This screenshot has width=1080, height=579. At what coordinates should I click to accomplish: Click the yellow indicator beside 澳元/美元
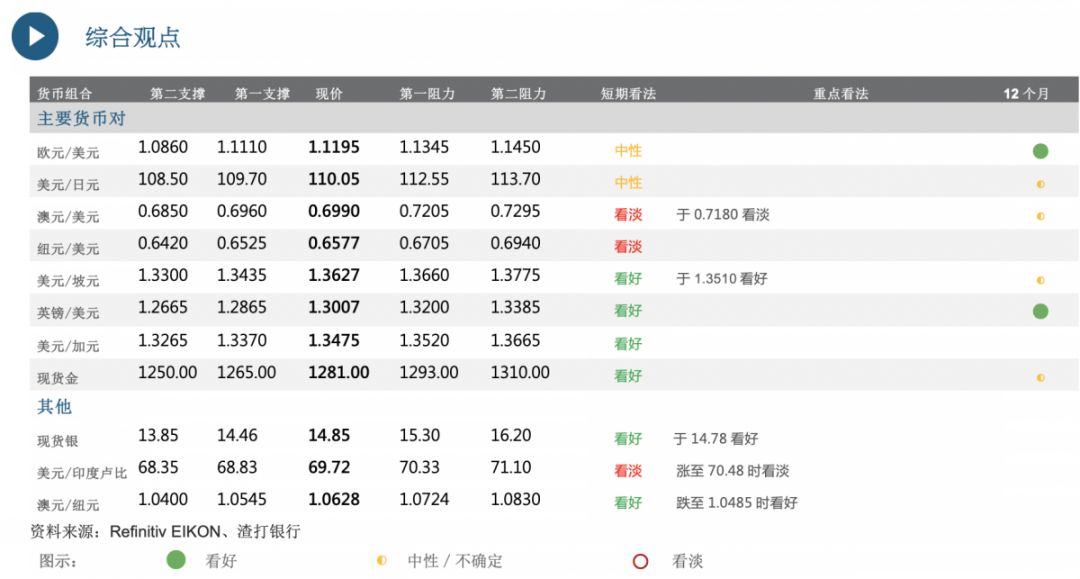[x=1040, y=214]
